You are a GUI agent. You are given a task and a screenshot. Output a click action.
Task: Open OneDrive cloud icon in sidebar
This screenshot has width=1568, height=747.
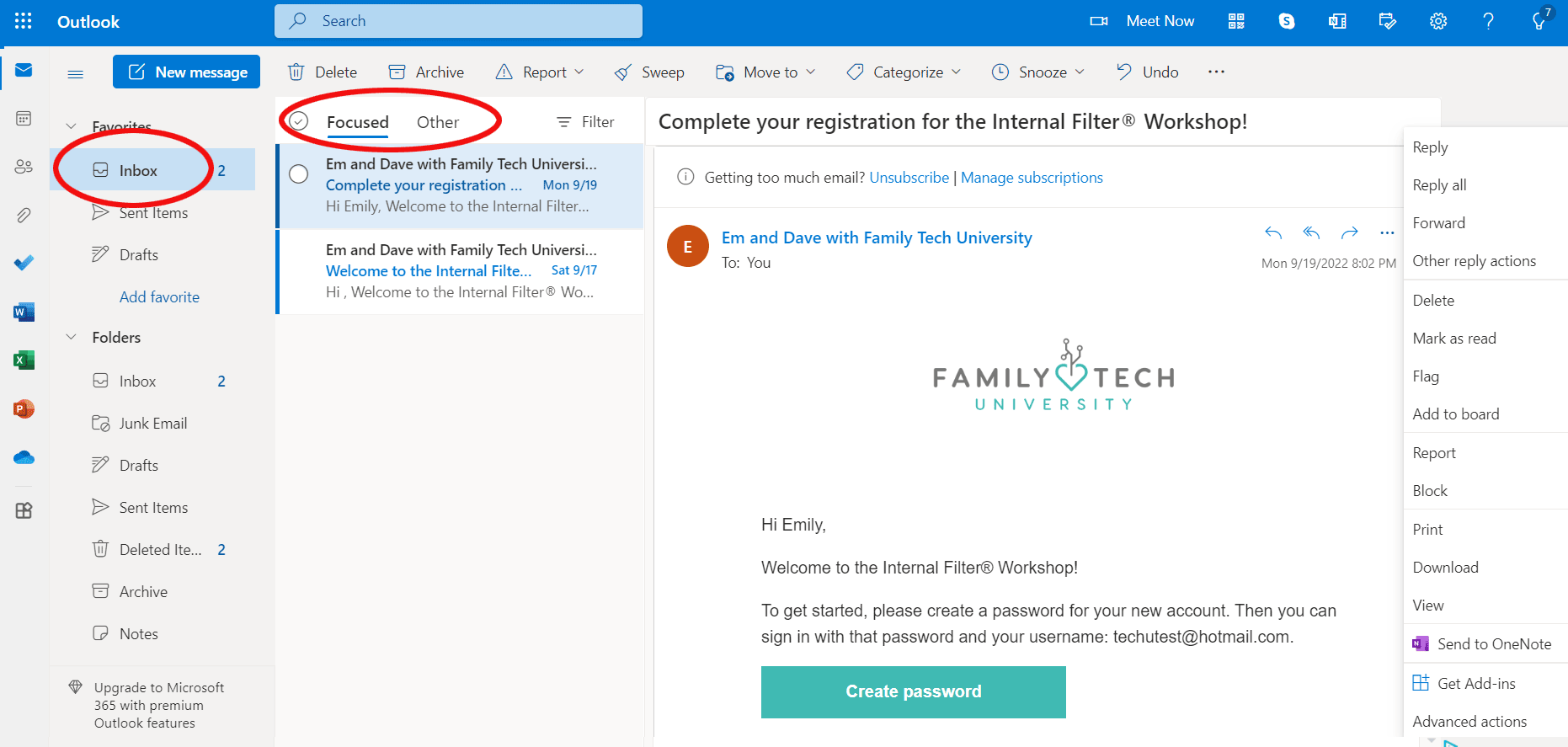24,457
